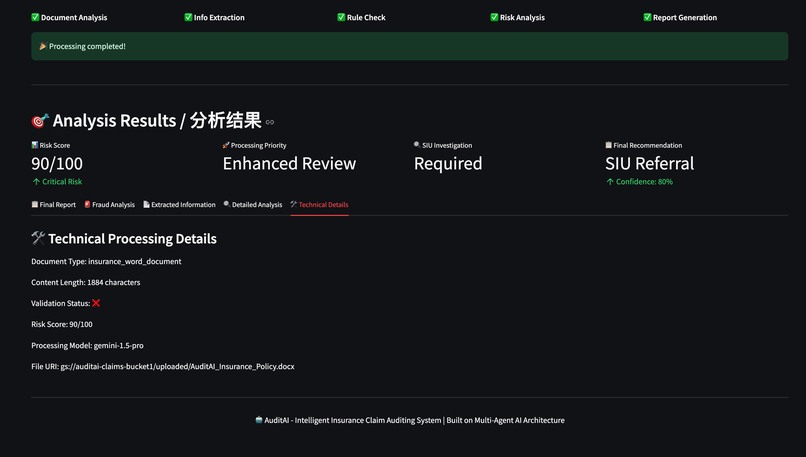Click the SIU Referral recommendation value
The image size is (806, 457).
pyautogui.click(x=650, y=163)
